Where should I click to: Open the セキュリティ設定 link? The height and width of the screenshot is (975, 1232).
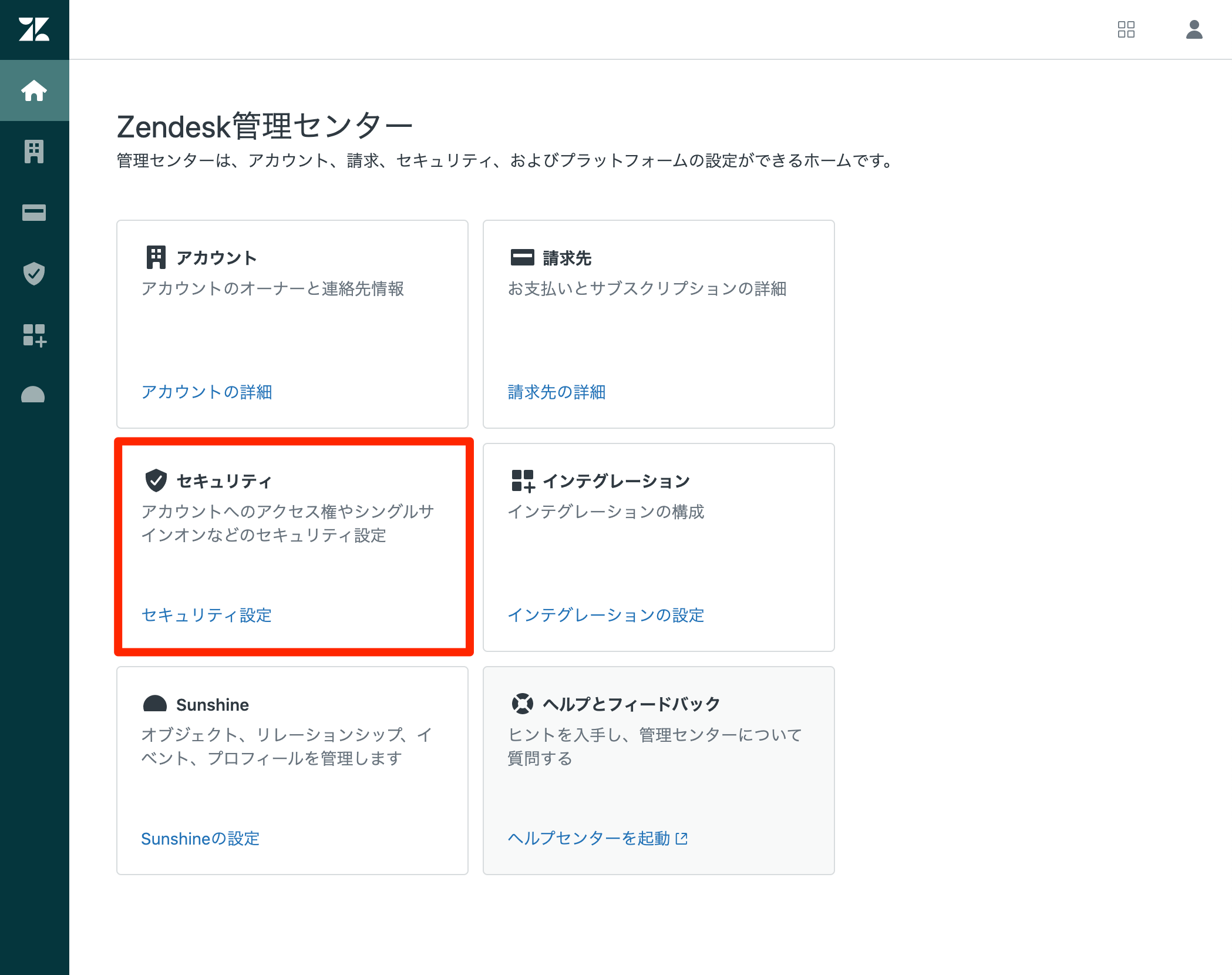(x=207, y=615)
